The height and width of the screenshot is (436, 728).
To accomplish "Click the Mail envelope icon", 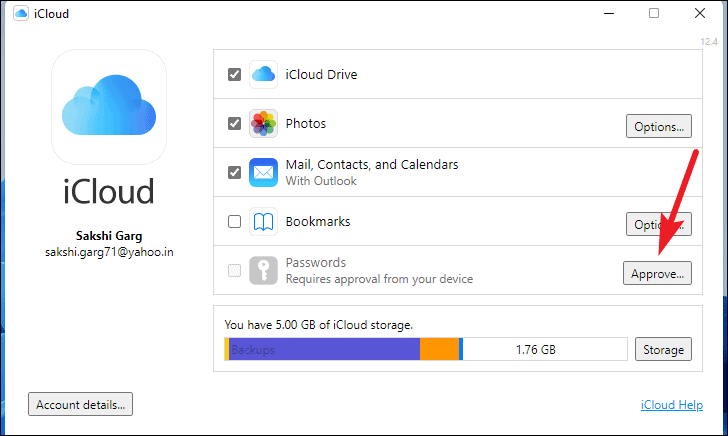I will (x=263, y=172).
